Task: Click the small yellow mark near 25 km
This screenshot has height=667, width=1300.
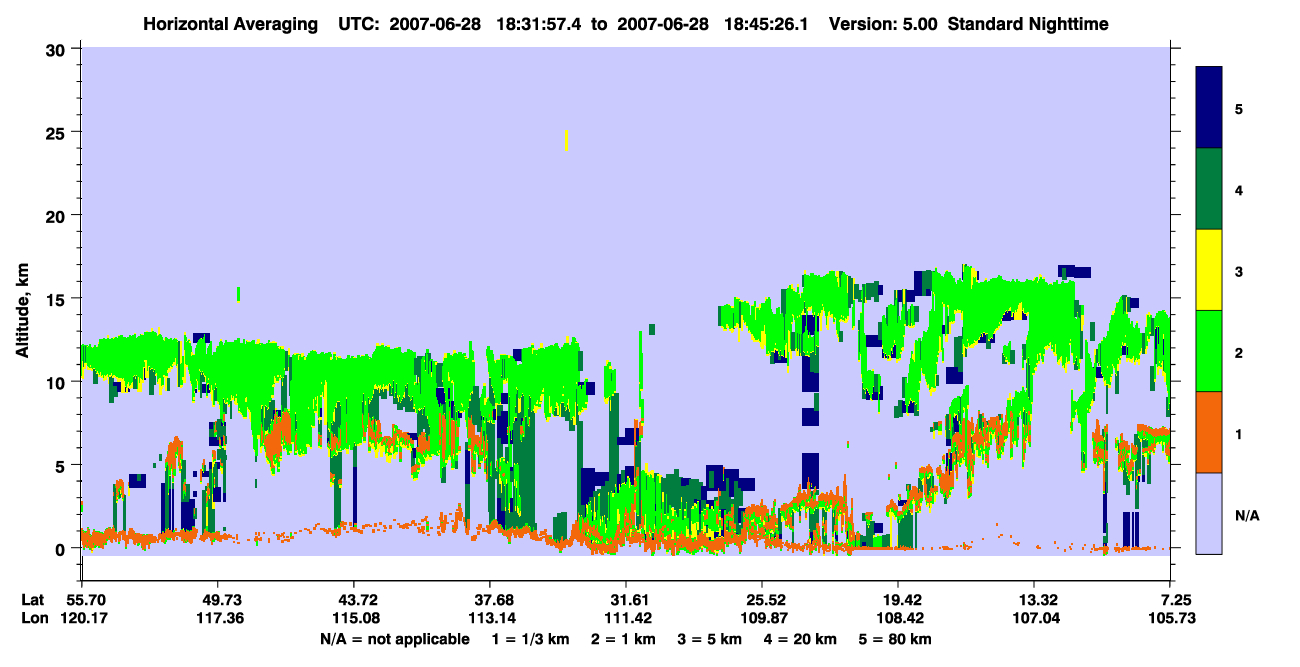Action: tap(567, 140)
